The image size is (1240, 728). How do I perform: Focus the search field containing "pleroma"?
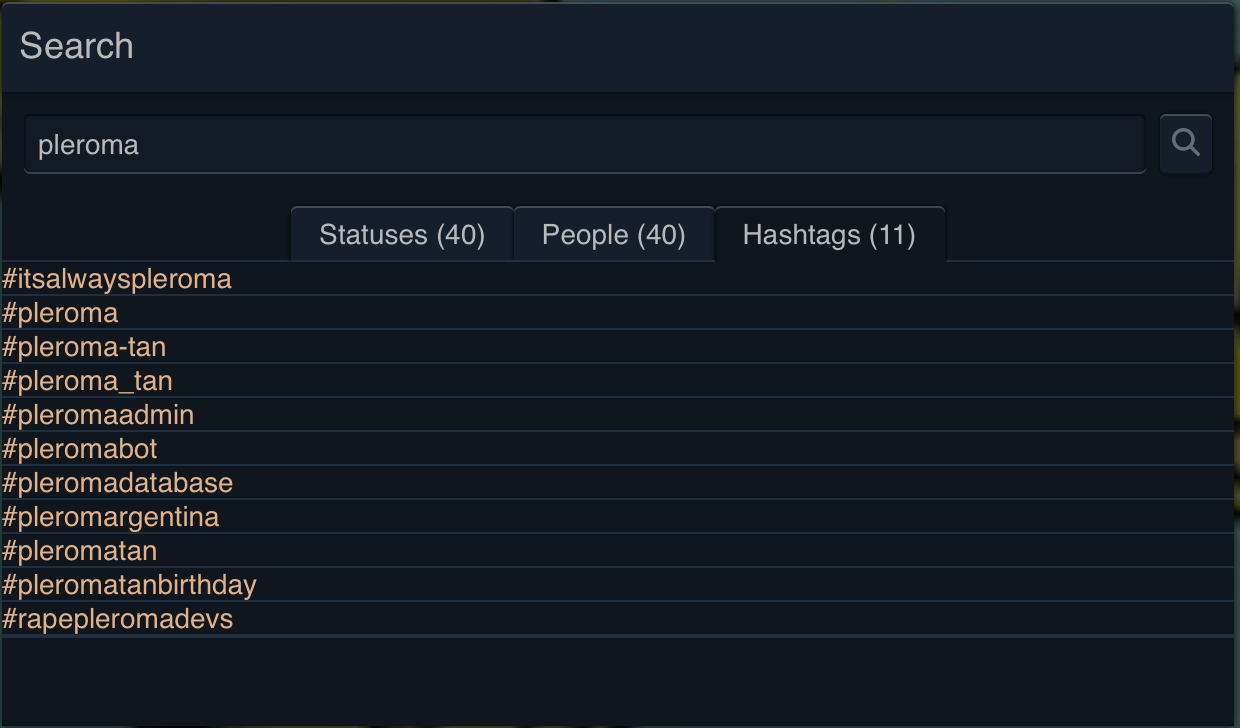click(x=584, y=145)
